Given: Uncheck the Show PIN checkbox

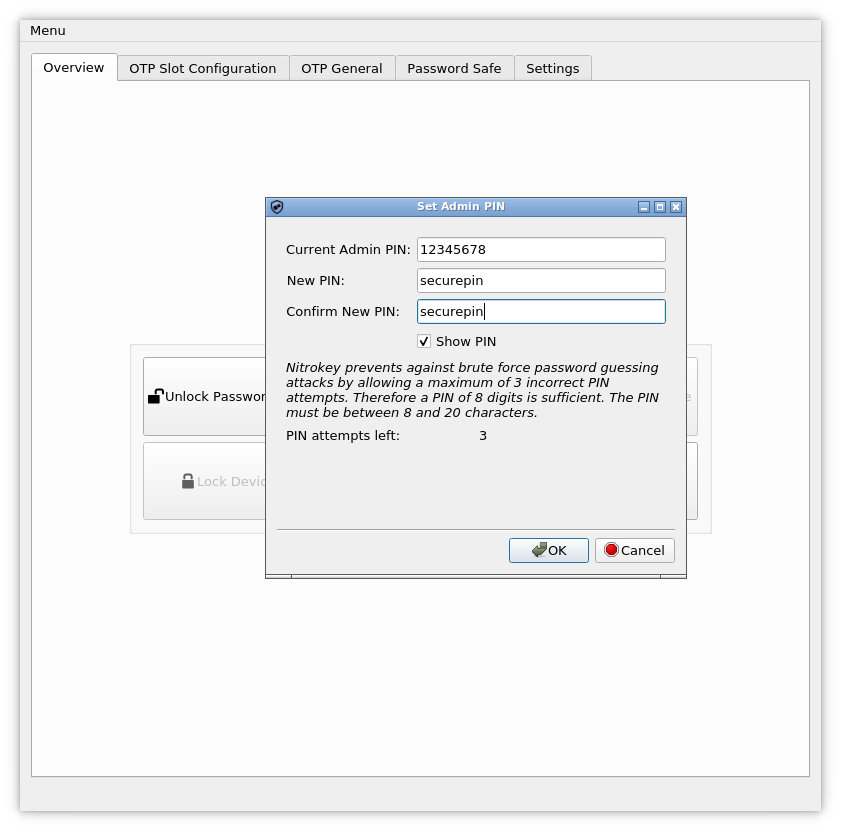Looking at the screenshot, I should [424, 342].
